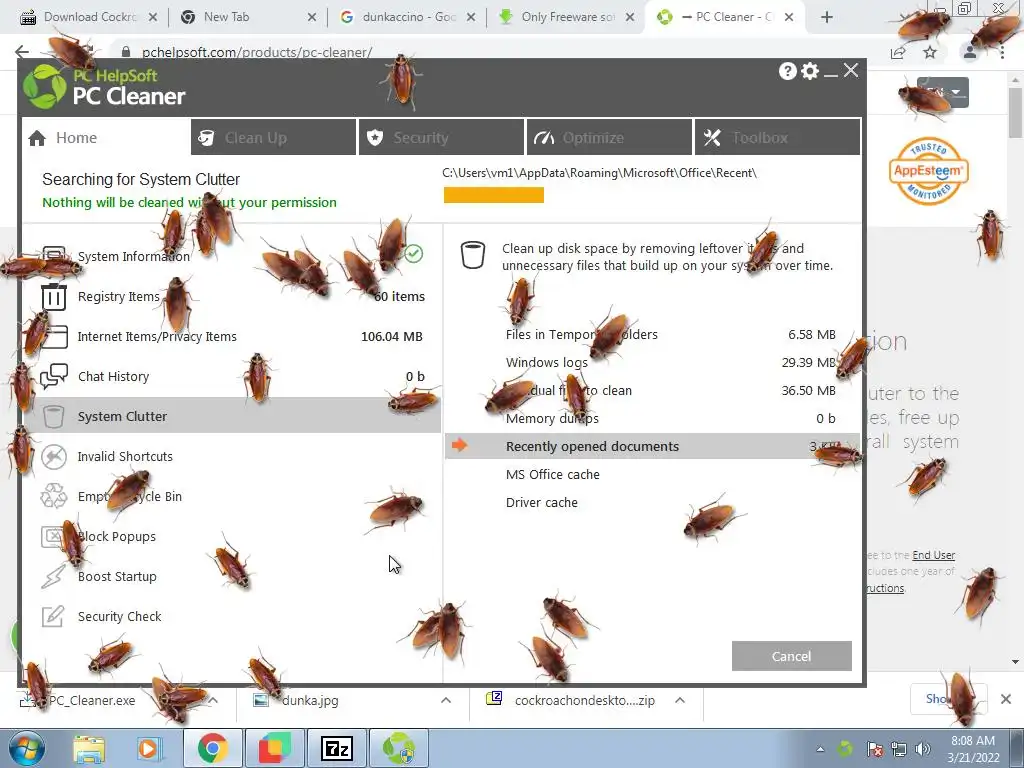Switch to Download Cockroach browser tab
The height and width of the screenshot is (768, 1024).
click(x=86, y=17)
